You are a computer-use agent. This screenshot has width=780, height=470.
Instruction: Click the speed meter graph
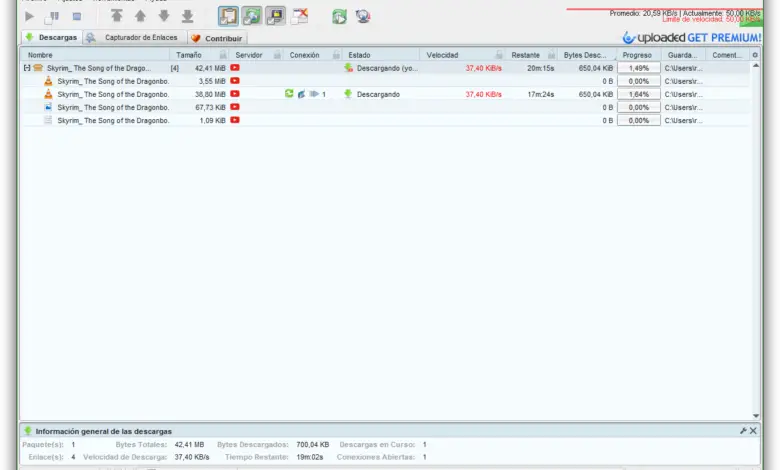coord(664,16)
